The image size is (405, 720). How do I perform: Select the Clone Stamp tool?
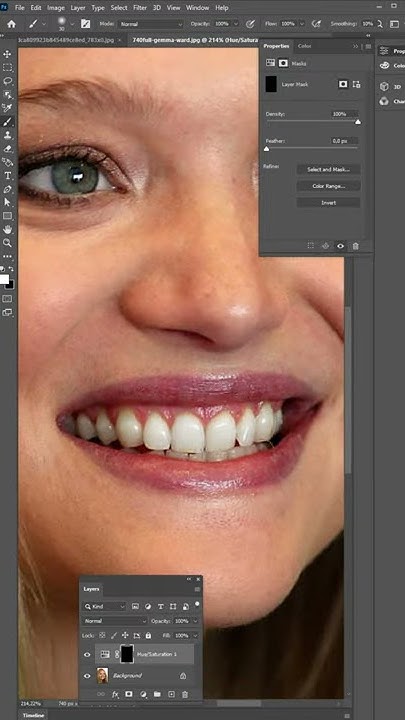coord(8,135)
